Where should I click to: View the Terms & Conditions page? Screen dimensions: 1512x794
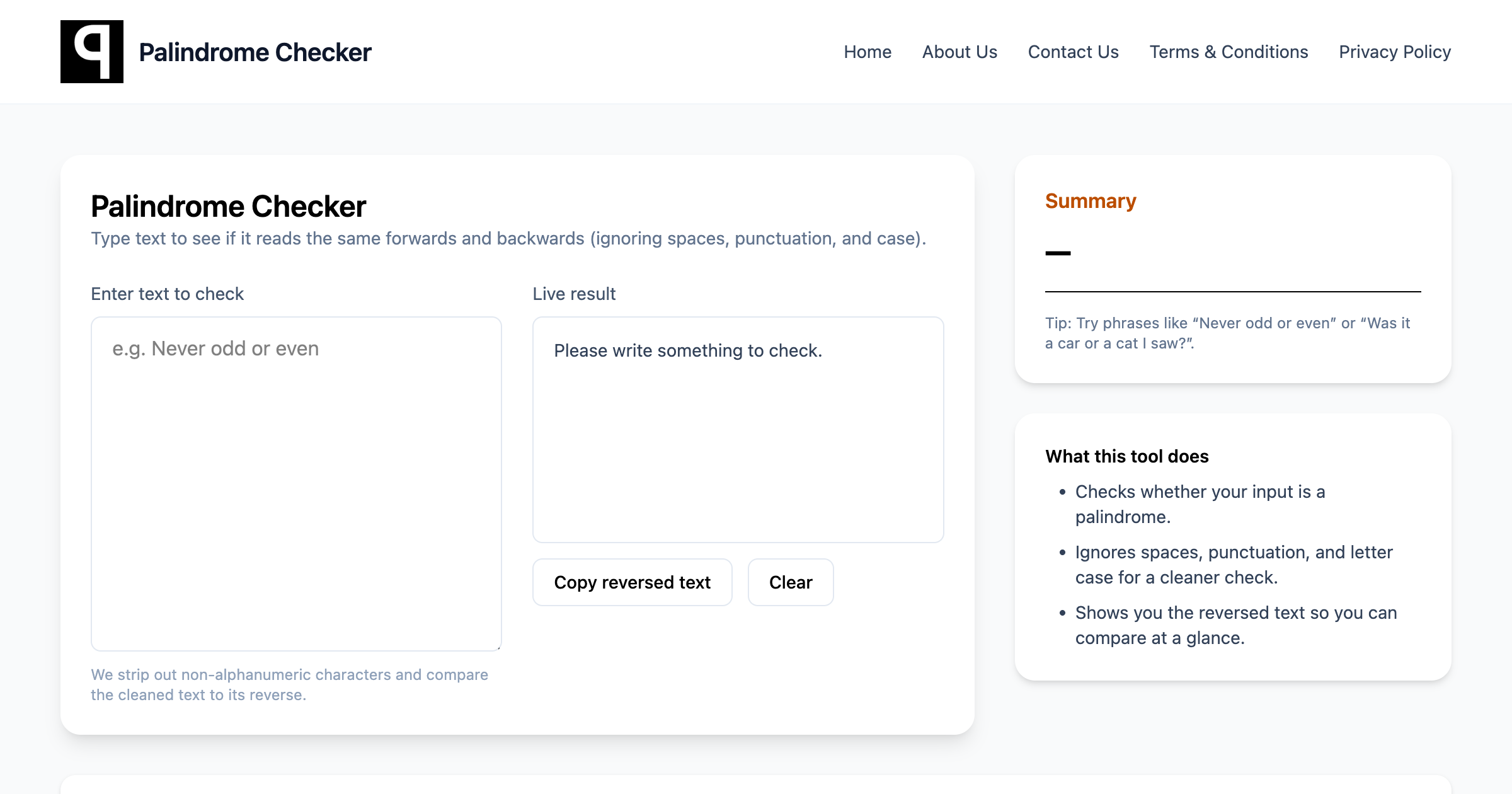(x=1228, y=52)
